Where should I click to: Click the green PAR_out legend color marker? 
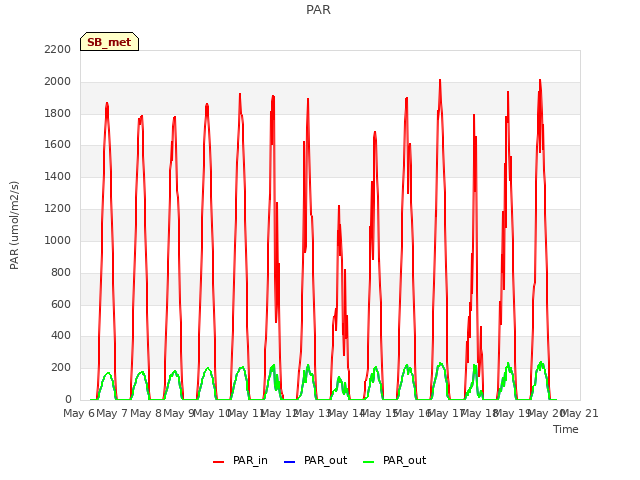tap(368, 462)
